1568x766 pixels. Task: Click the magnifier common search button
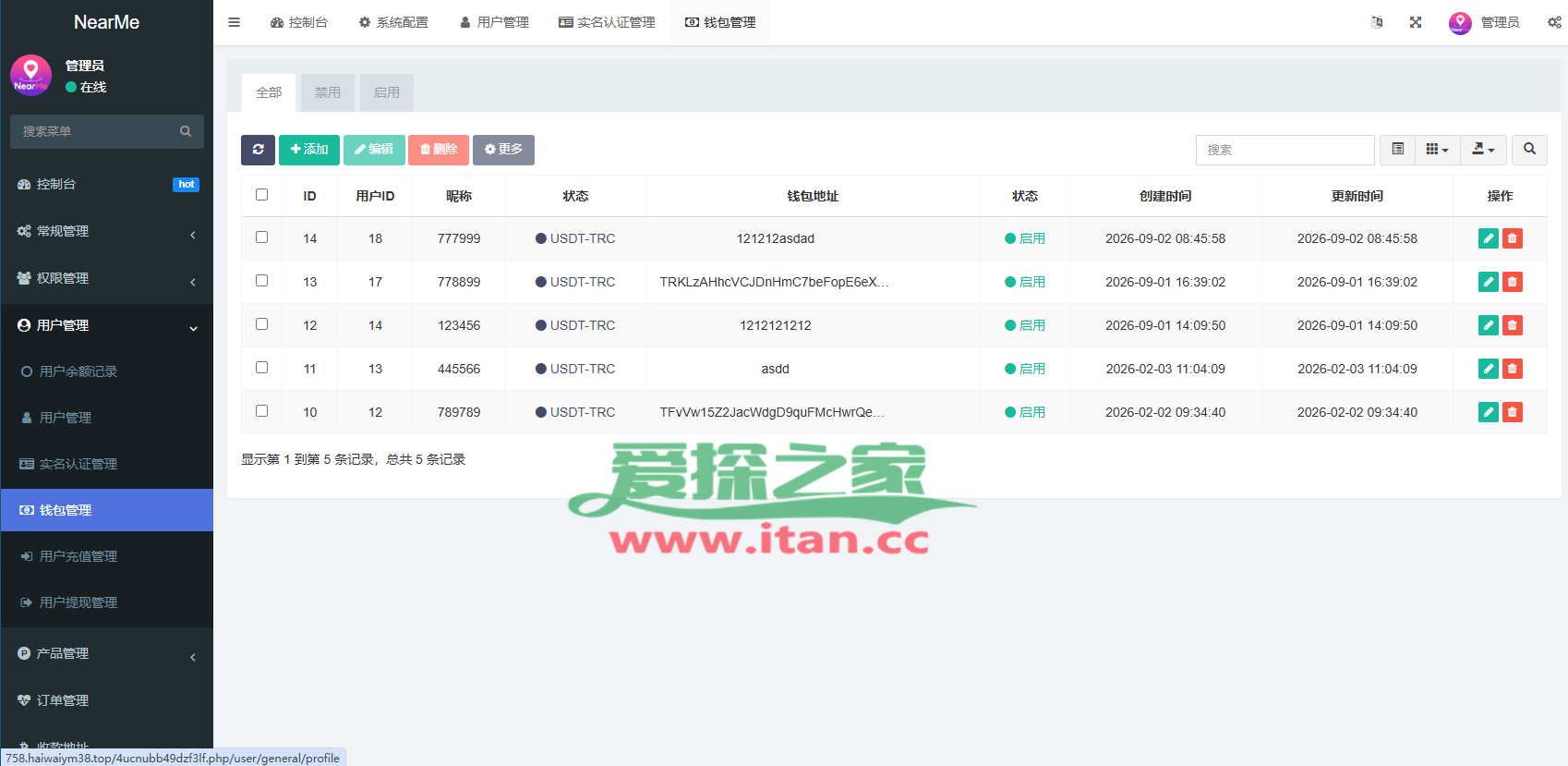[x=1529, y=150]
